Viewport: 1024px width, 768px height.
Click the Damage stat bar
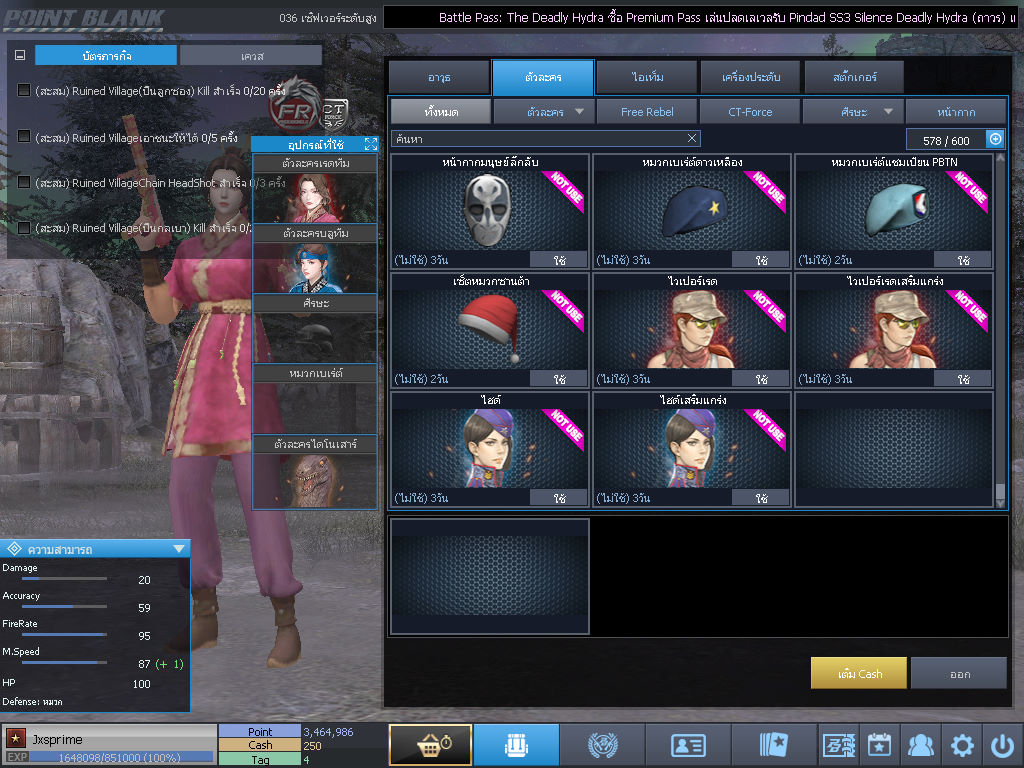click(64, 579)
